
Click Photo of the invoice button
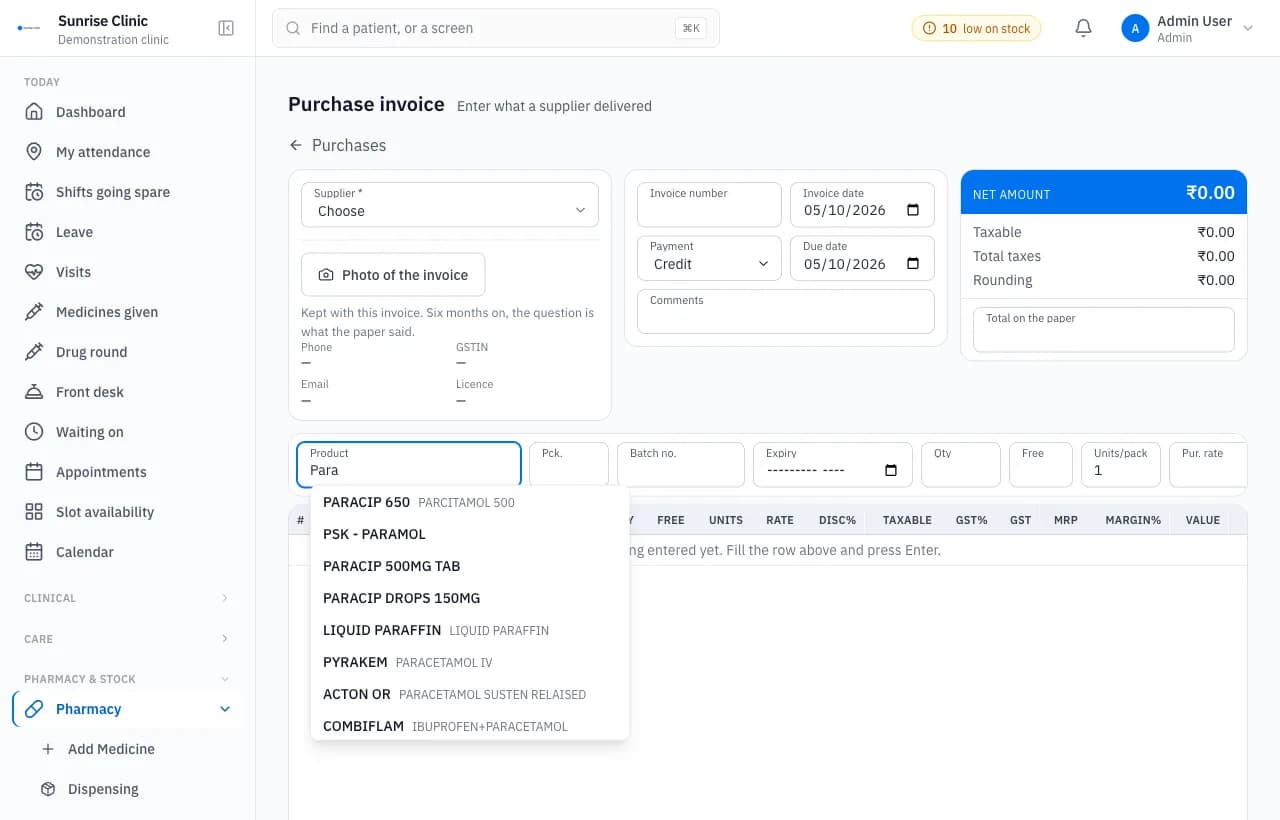click(x=393, y=275)
